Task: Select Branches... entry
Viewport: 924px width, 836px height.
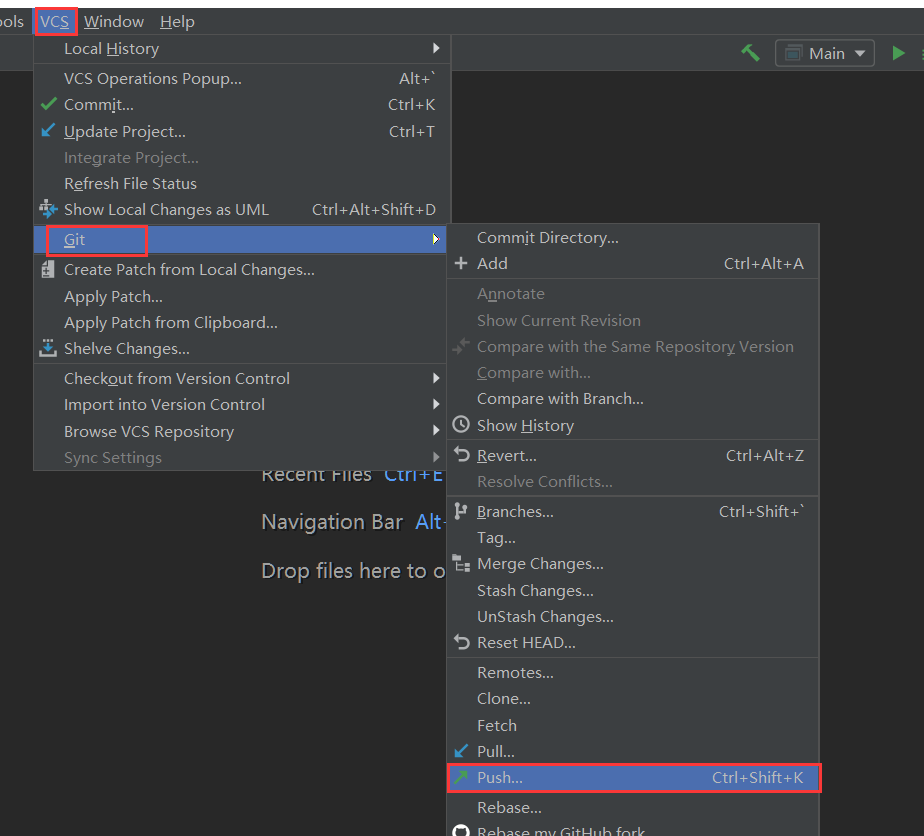Action: (633, 511)
